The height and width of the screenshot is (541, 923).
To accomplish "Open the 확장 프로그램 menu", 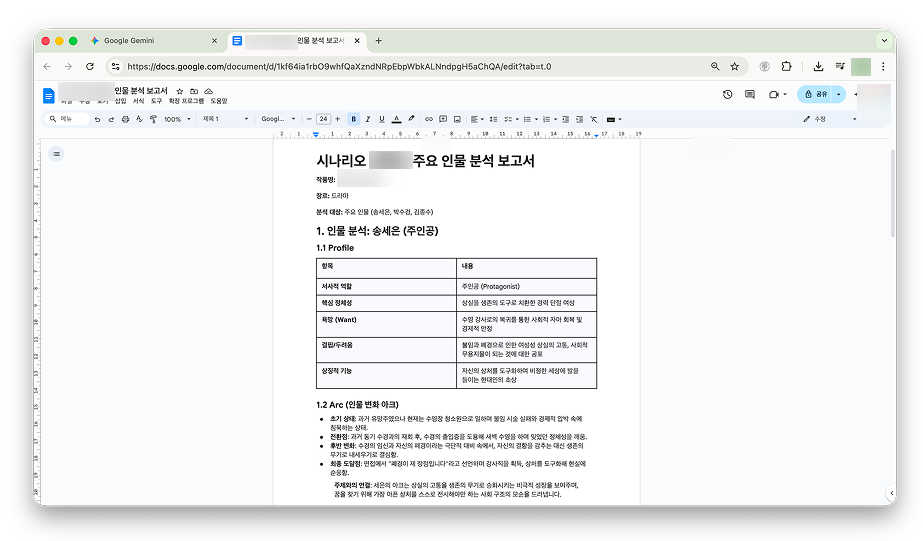I will click(x=186, y=101).
